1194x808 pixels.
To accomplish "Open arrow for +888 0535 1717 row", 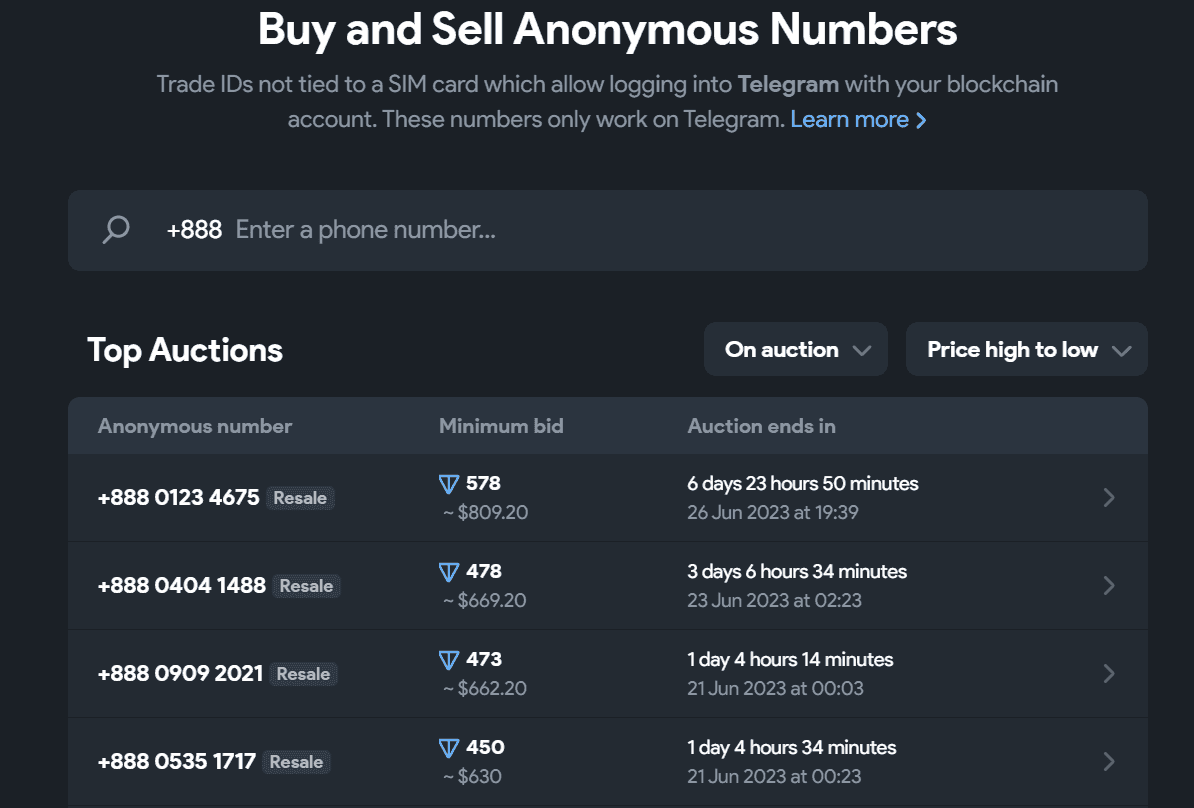I will point(1108,762).
